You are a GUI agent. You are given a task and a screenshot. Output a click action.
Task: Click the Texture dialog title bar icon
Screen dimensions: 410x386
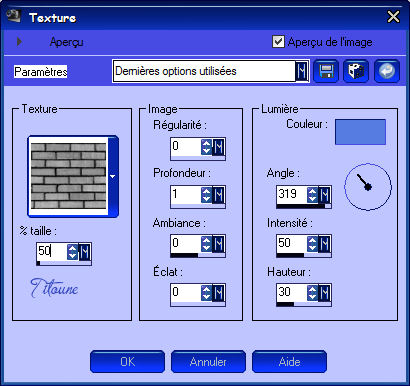point(14,16)
